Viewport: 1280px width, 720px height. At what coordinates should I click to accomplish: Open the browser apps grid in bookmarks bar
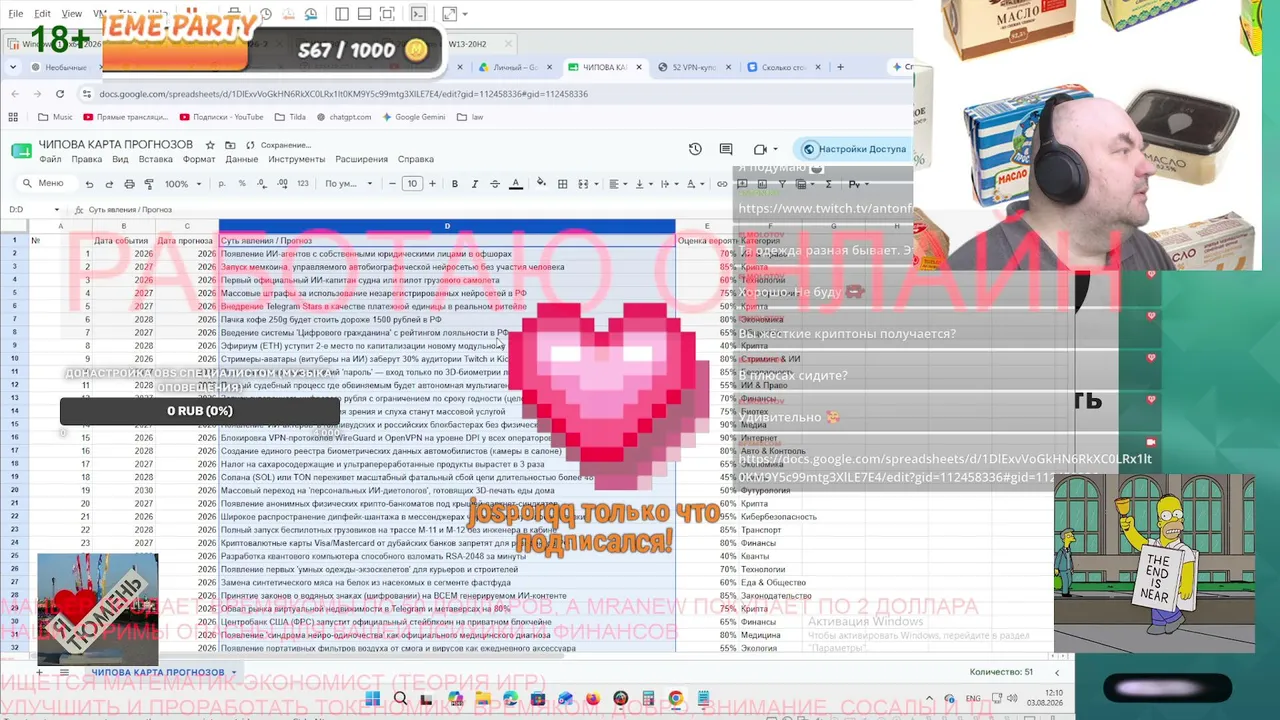(x=15, y=117)
